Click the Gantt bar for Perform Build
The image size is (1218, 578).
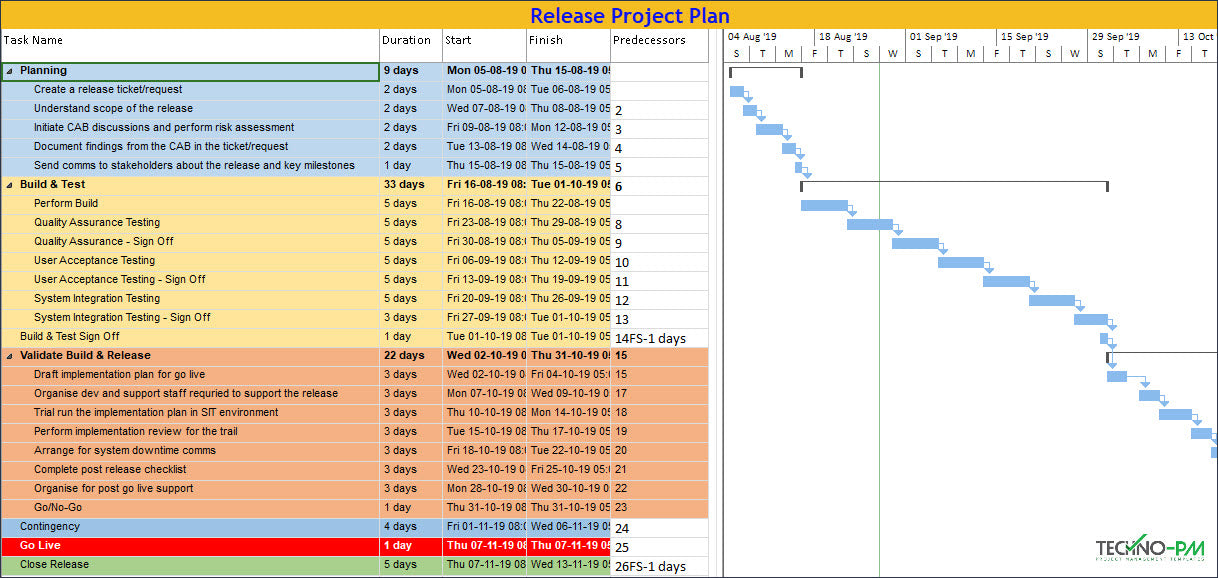824,204
